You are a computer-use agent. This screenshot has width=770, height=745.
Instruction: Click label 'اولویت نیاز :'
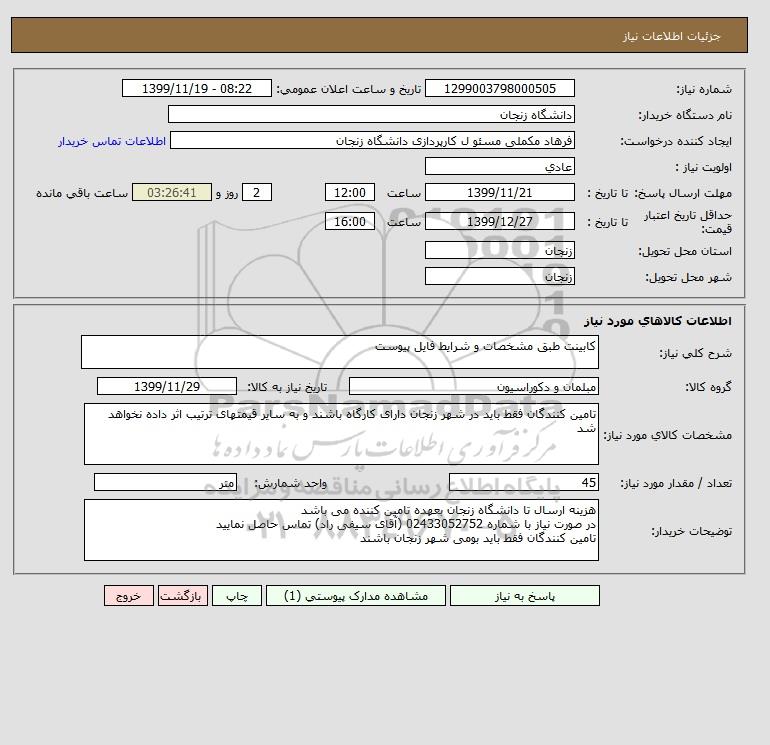pos(703,167)
